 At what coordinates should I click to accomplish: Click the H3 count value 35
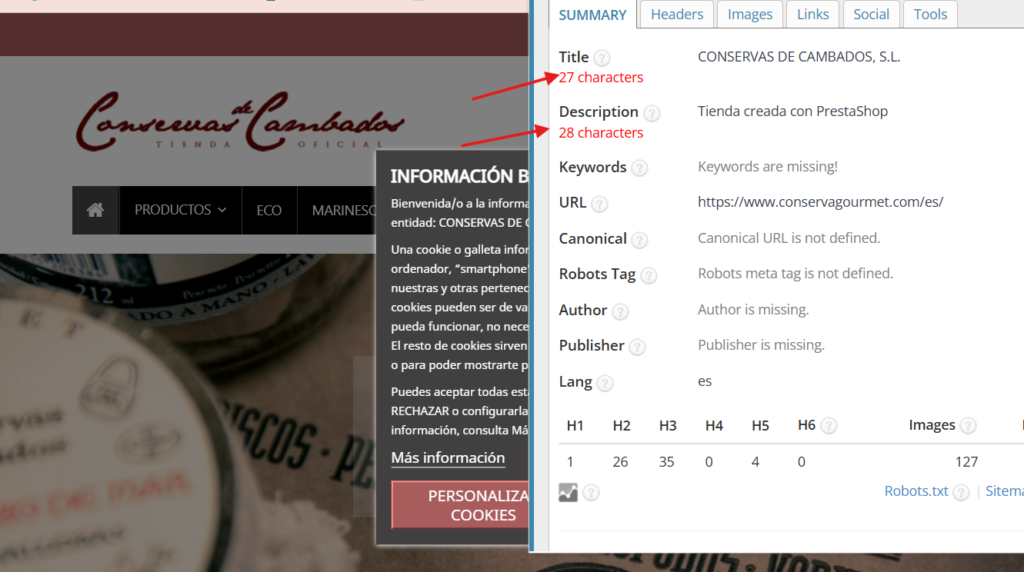point(666,462)
